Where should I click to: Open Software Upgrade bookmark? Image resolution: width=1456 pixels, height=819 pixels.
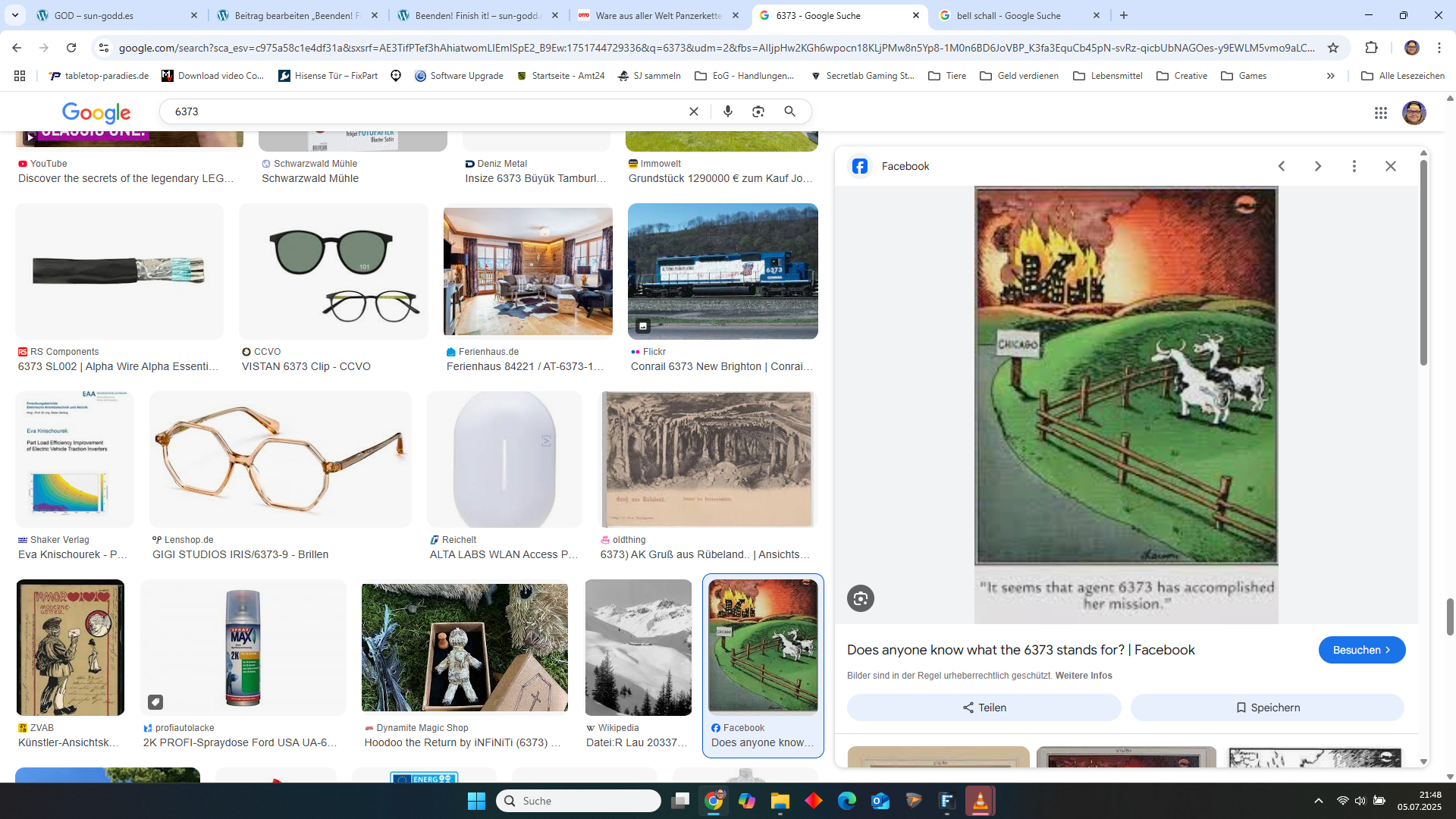[x=460, y=76]
